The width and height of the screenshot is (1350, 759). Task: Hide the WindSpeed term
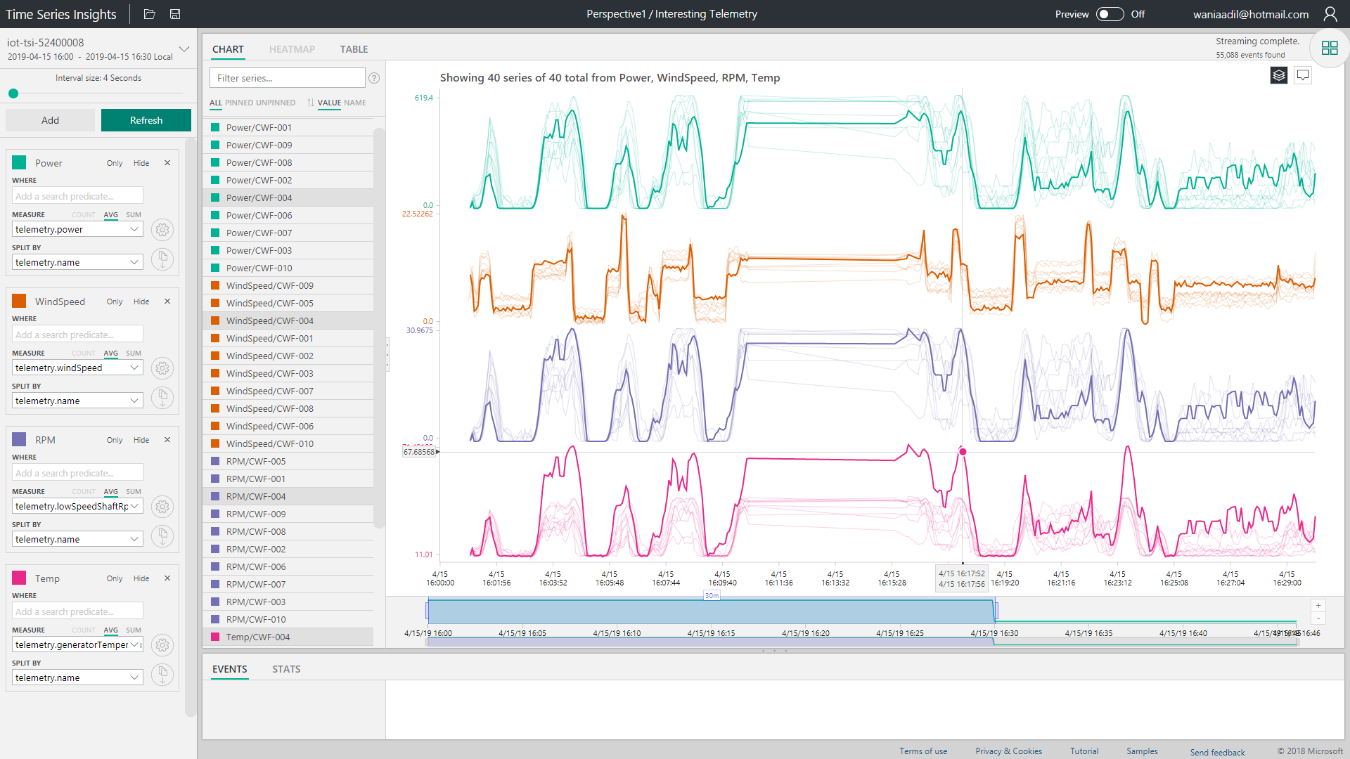pos(141,301)
